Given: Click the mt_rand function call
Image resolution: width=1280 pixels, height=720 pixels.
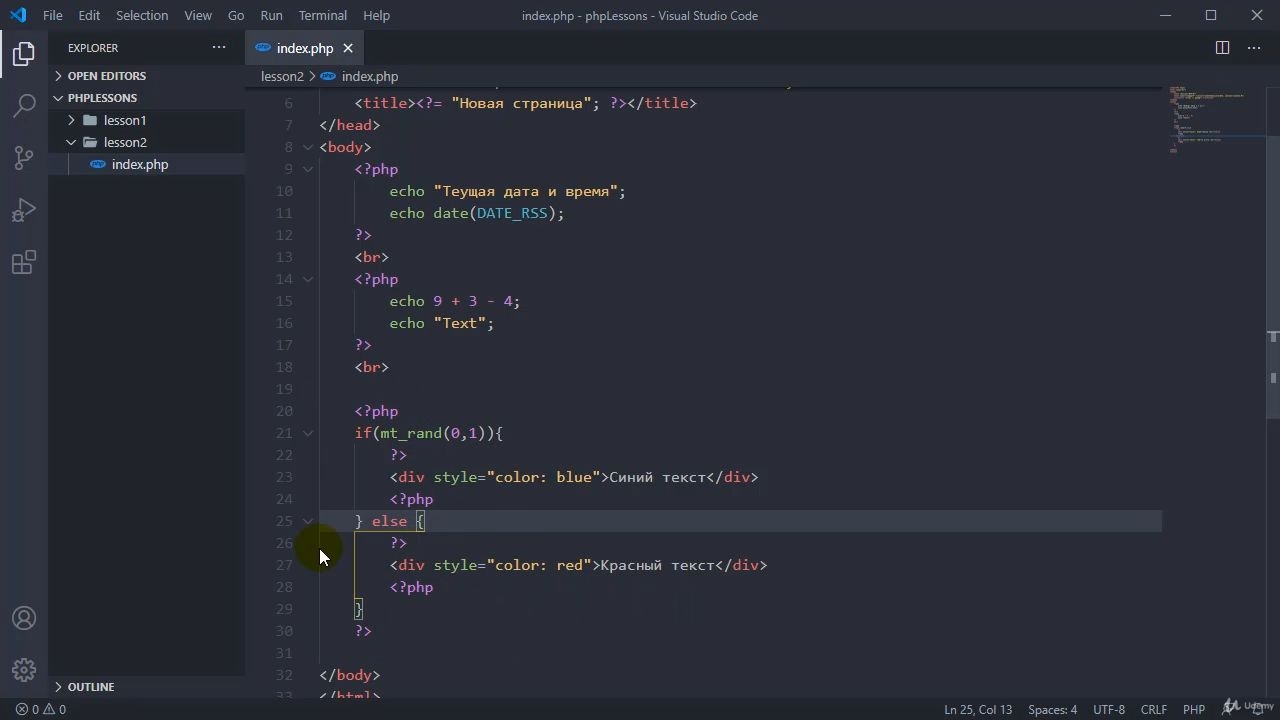Looking at the screenshot, I should tap(411, 433).
